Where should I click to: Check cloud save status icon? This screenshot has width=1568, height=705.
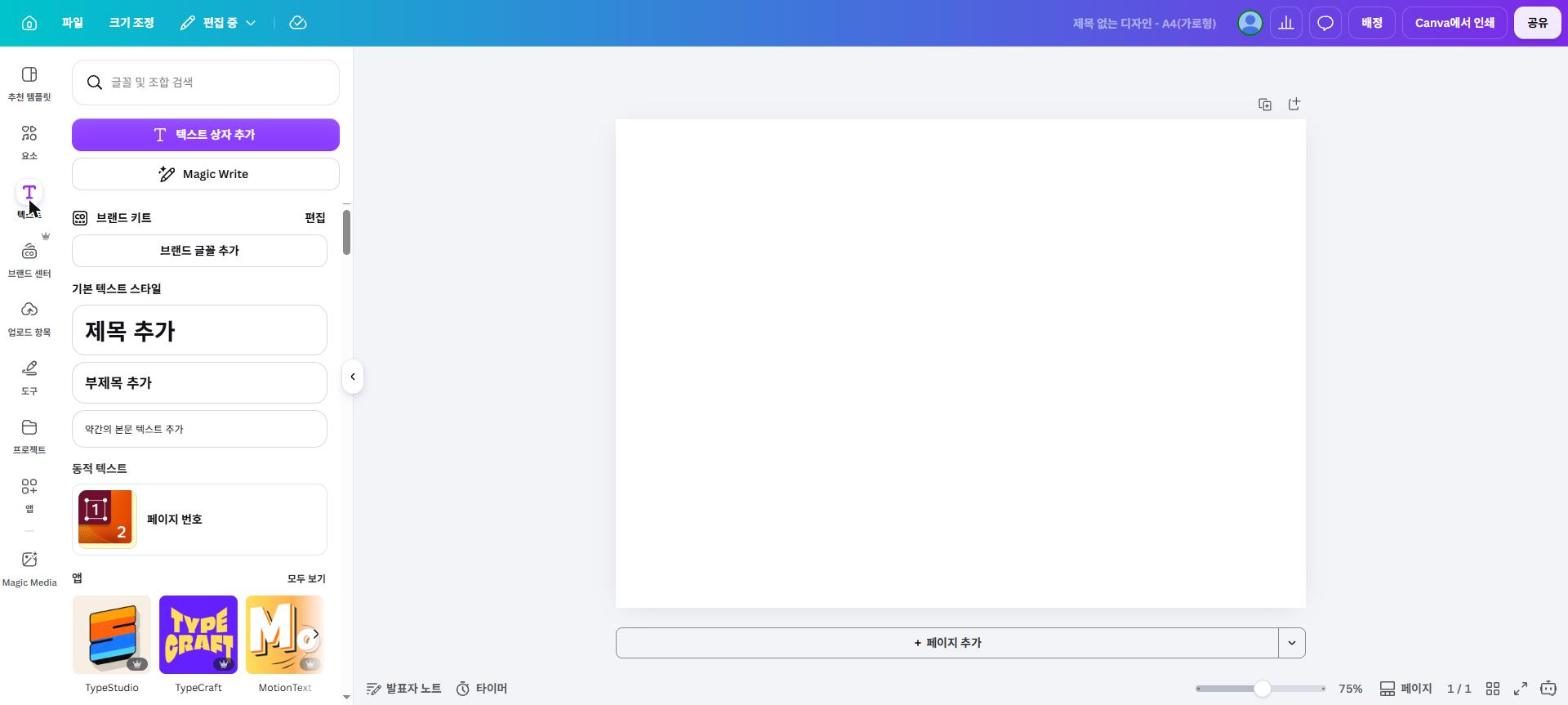(298, 23)
